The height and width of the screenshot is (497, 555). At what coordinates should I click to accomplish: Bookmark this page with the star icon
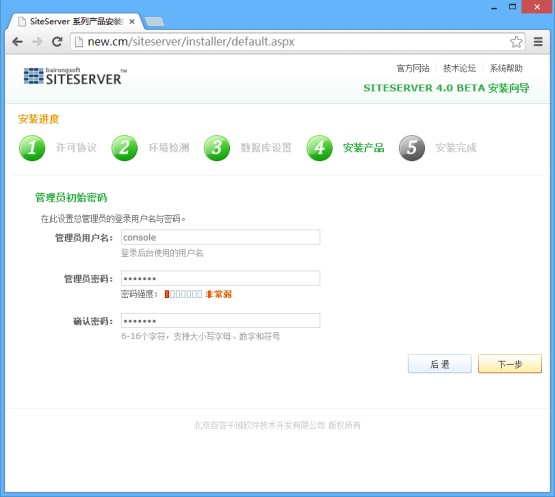516,42
